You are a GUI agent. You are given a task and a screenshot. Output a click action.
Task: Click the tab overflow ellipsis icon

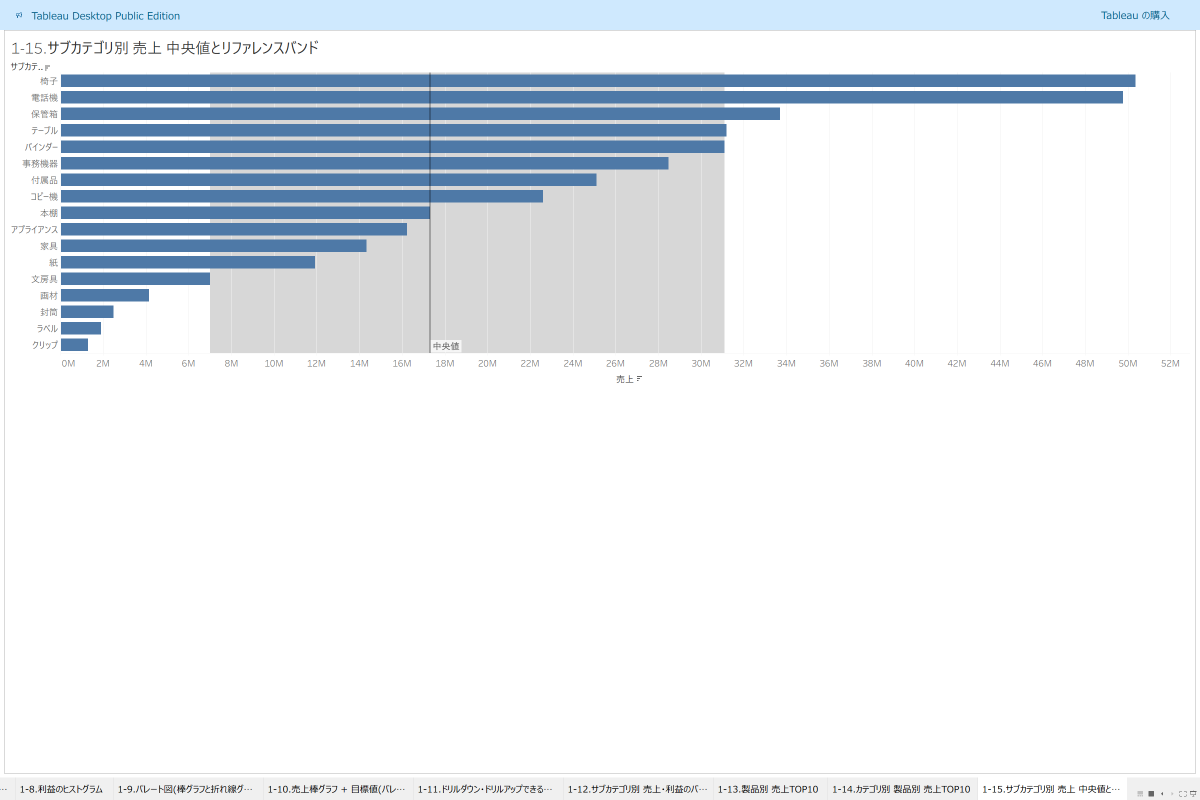pyautogui.click(x=4, y=789)
